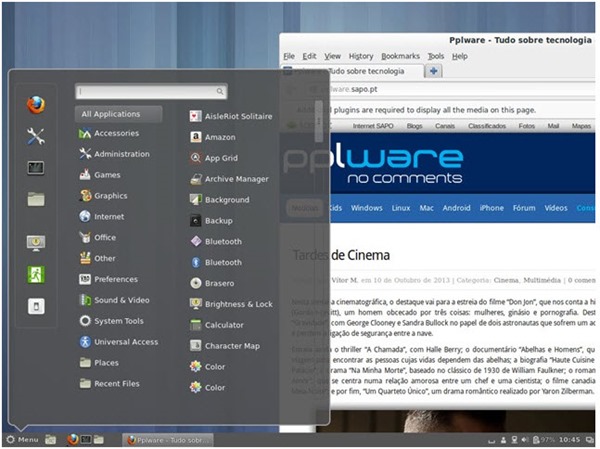
Task: Click the Pplware window button on taskbar
Action: [168, 440]
